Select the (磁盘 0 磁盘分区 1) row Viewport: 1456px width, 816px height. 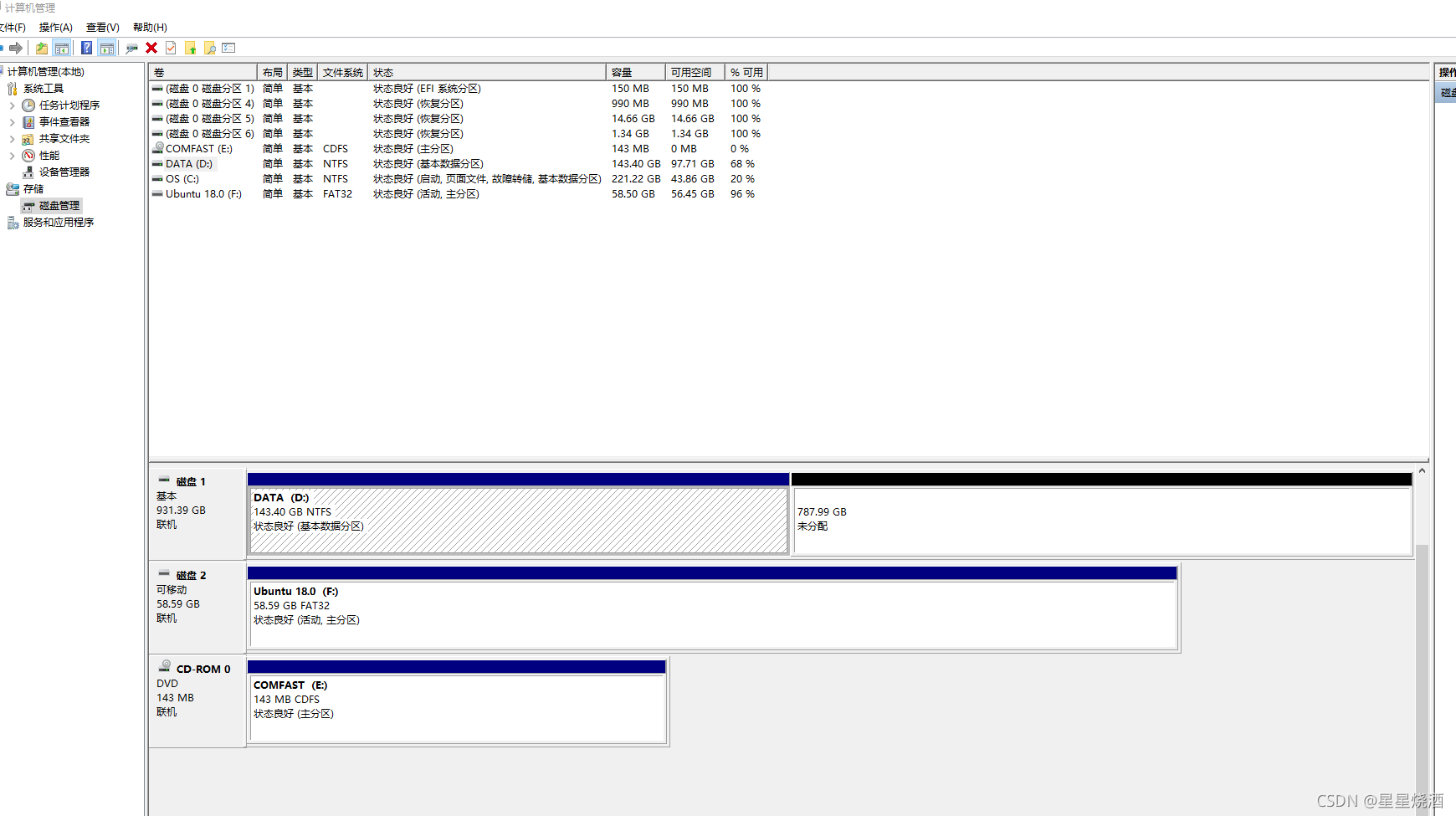coord(459,89)
